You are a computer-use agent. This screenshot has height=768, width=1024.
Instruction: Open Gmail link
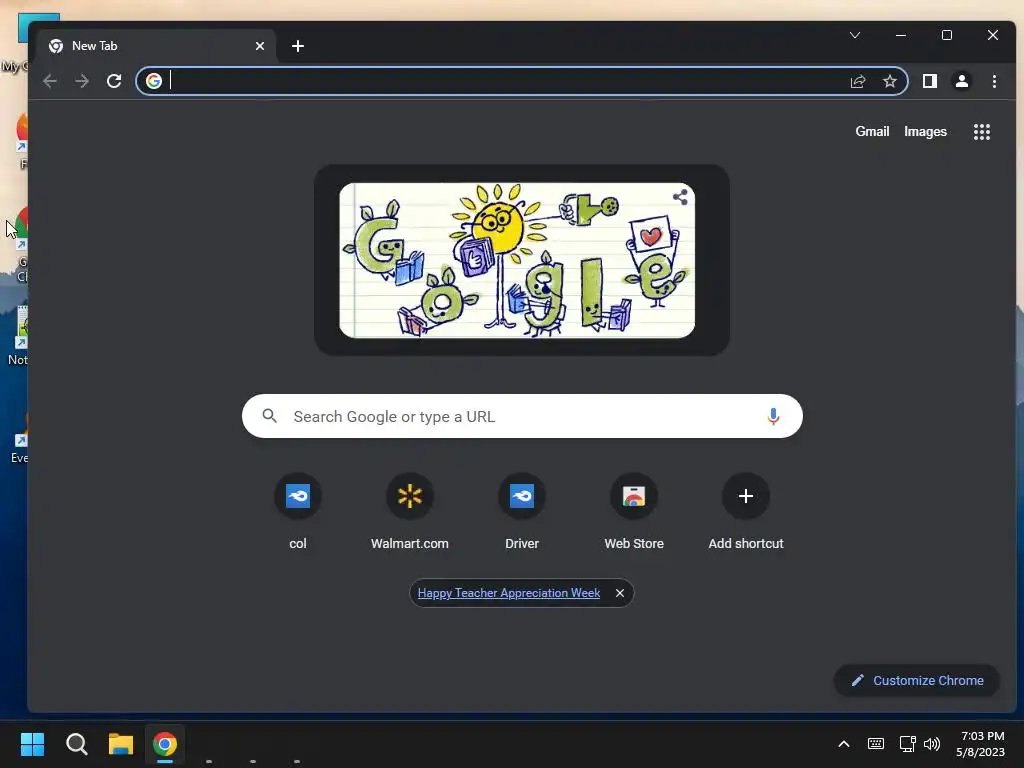click(x=872, y=131)
